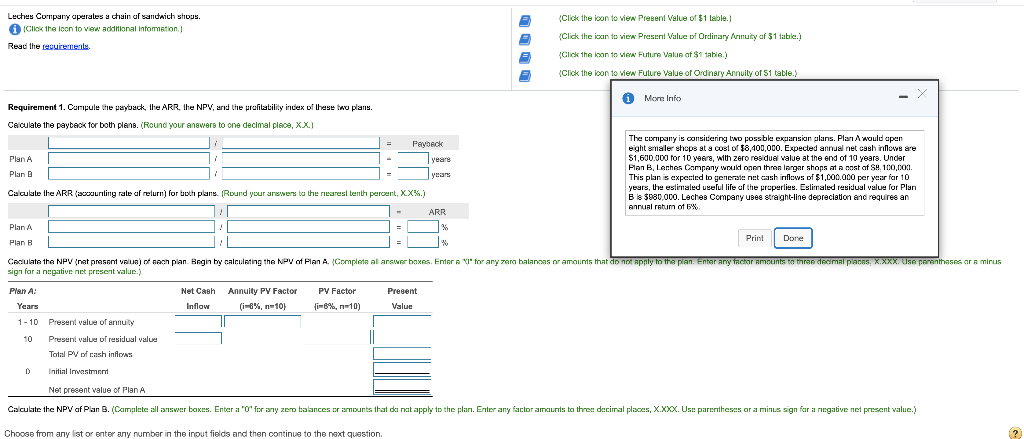Click the More Info dialog's blue info icon
Screen dimensions: 1024x439
tap(628, 98)
